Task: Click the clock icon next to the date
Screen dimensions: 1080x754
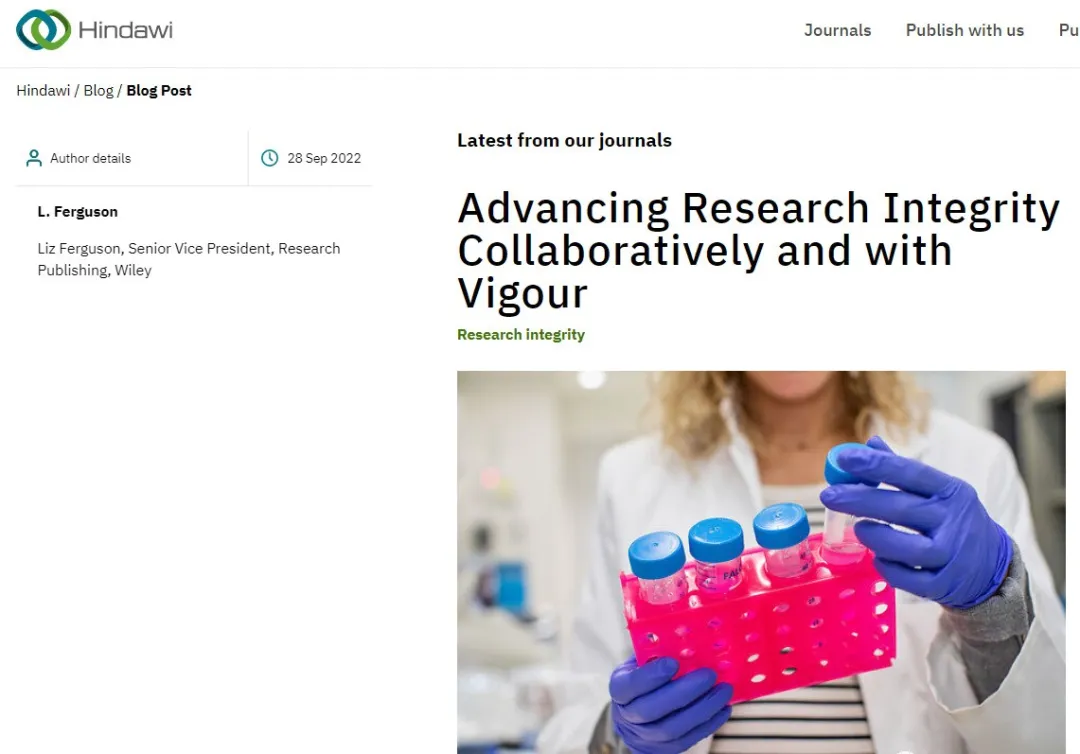Action: point(269,158)
